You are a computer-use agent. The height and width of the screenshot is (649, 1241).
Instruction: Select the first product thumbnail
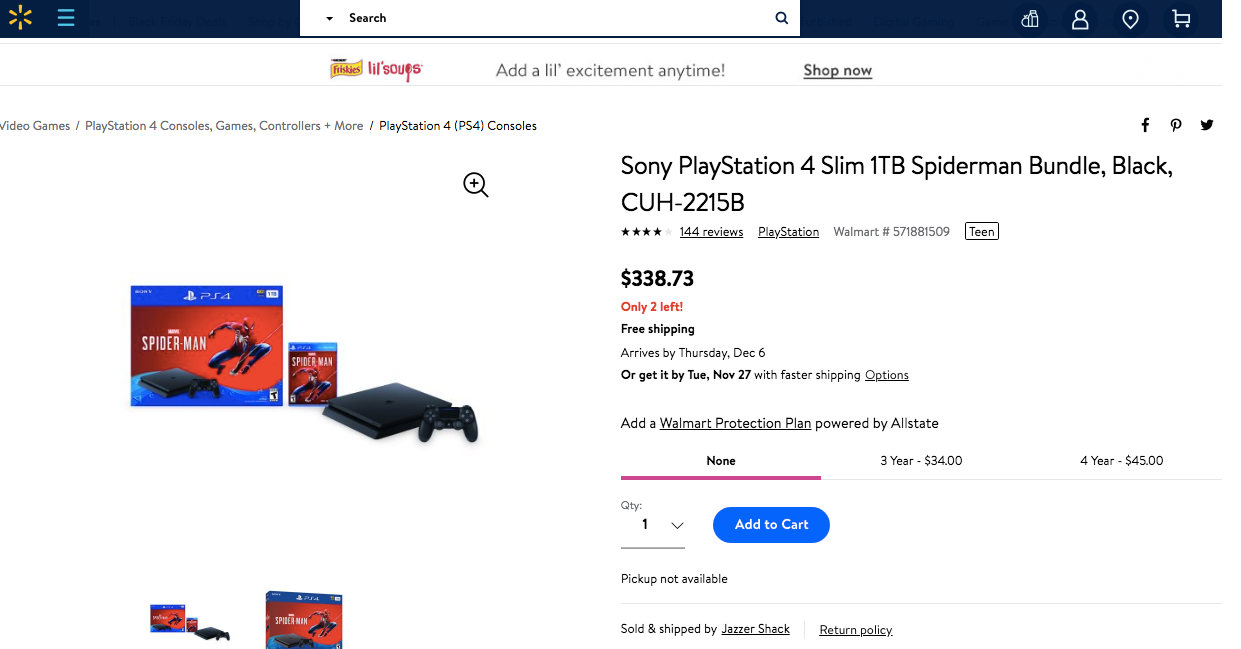189,622
